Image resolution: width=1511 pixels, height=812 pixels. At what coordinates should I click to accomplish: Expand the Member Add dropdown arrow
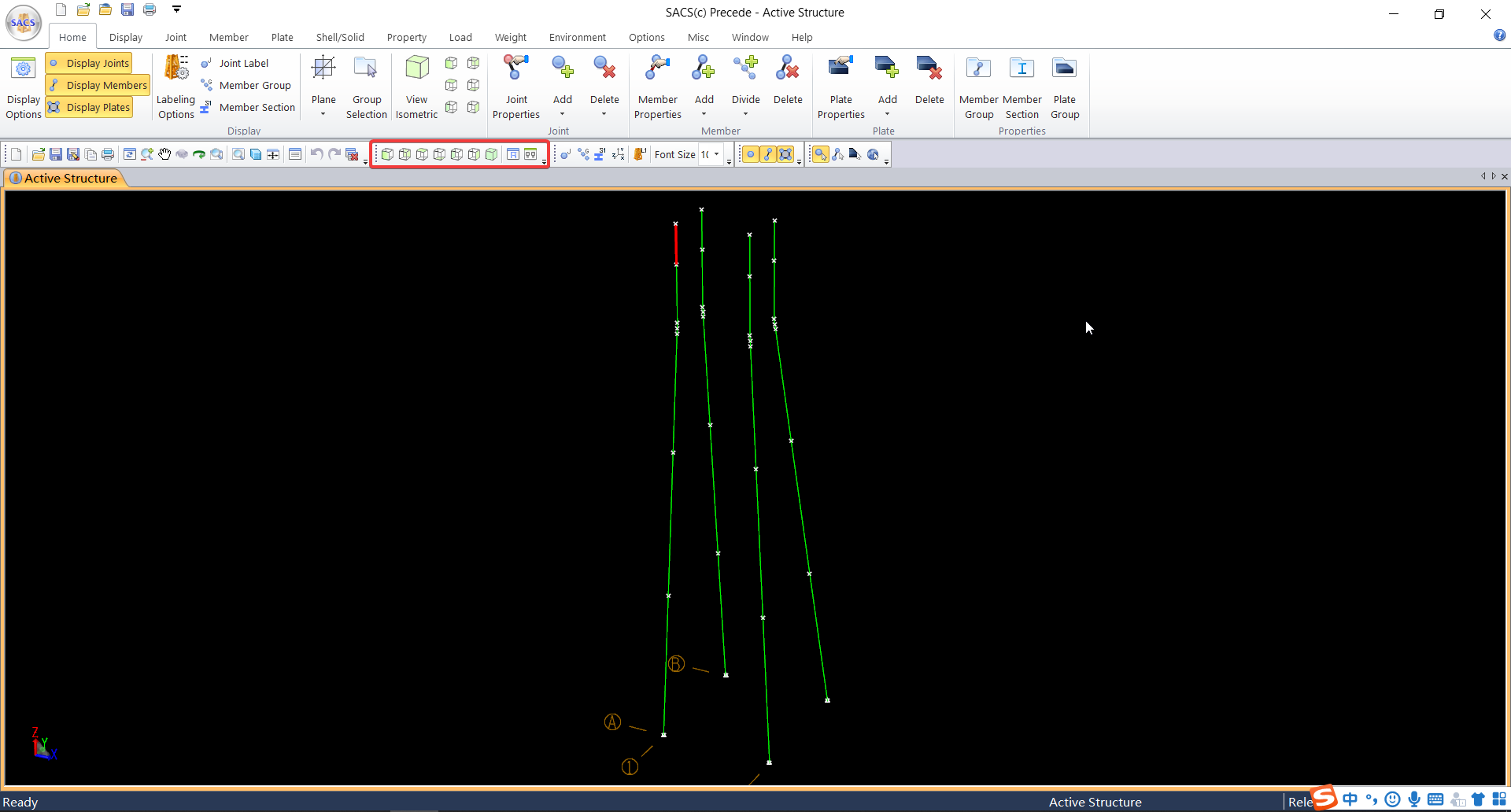704,114
